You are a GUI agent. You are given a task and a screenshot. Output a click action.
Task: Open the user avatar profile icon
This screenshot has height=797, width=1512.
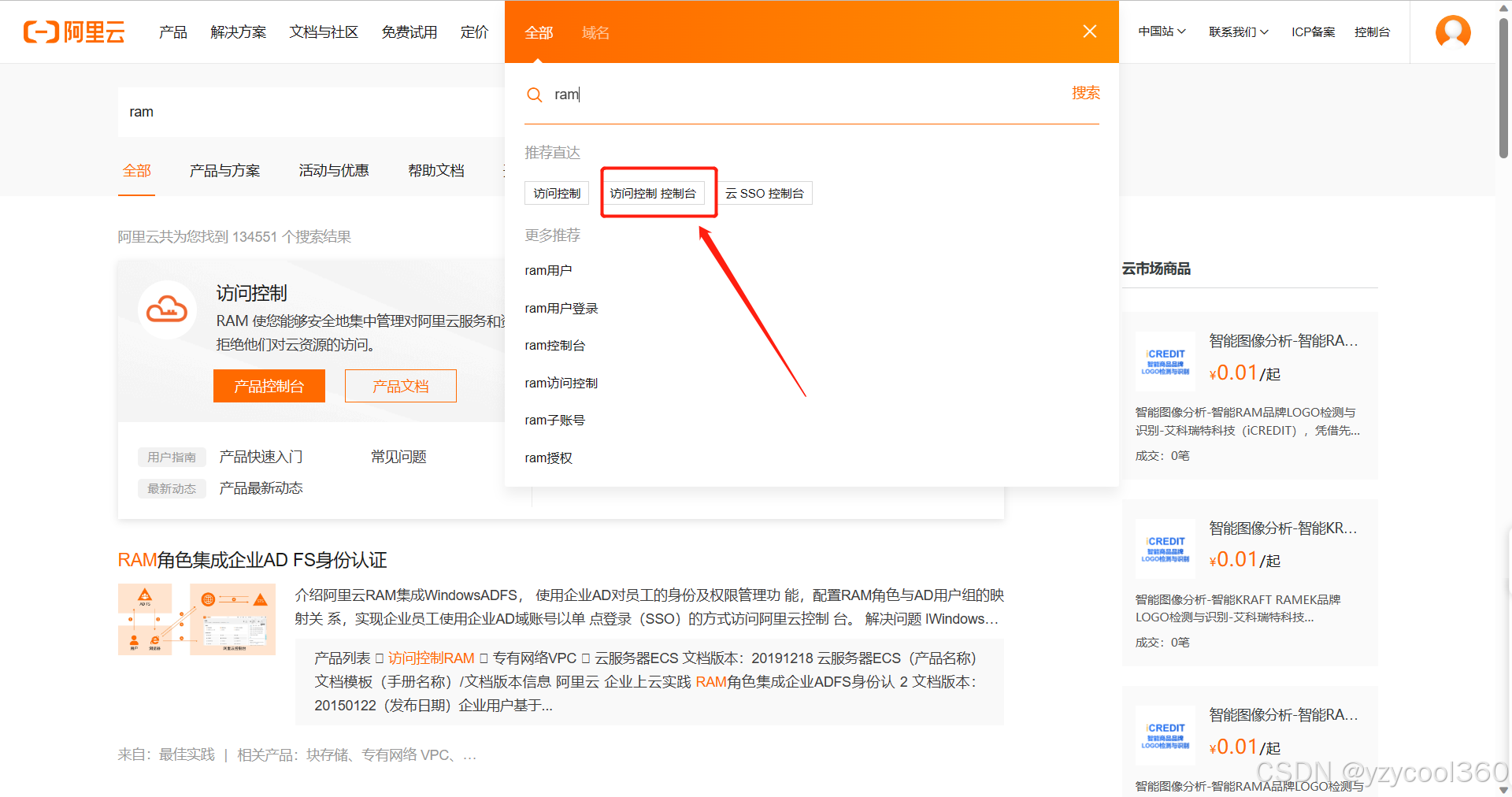1453,32
